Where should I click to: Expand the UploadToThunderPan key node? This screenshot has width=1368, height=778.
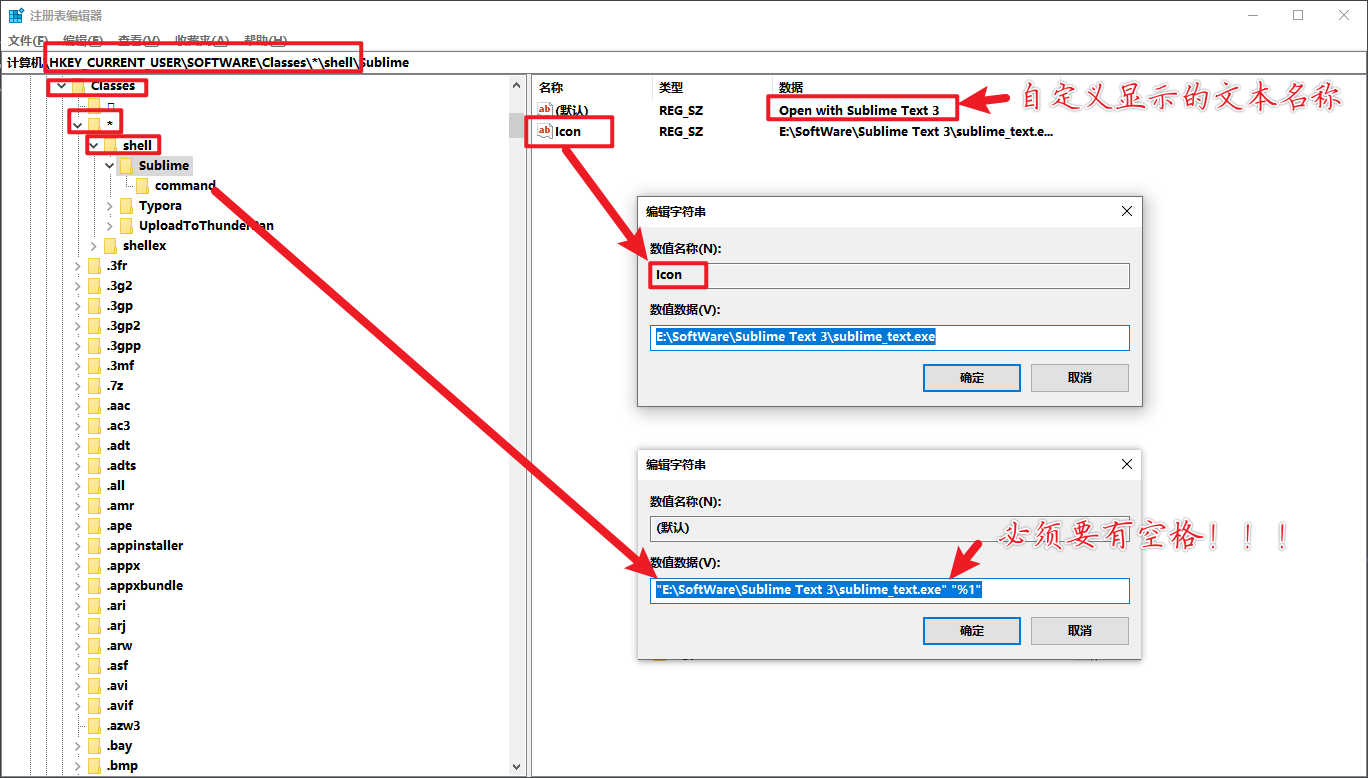tap(110, 225)
